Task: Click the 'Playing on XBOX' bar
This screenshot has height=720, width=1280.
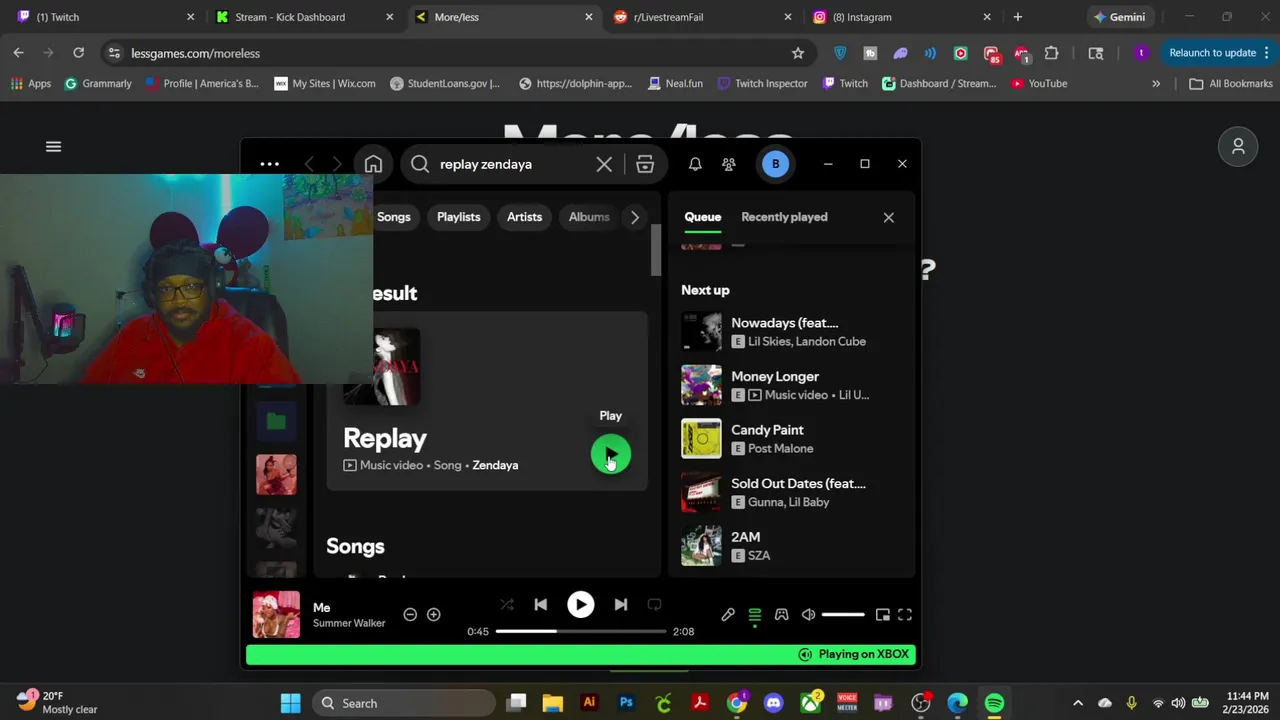Action: (580, 655)
